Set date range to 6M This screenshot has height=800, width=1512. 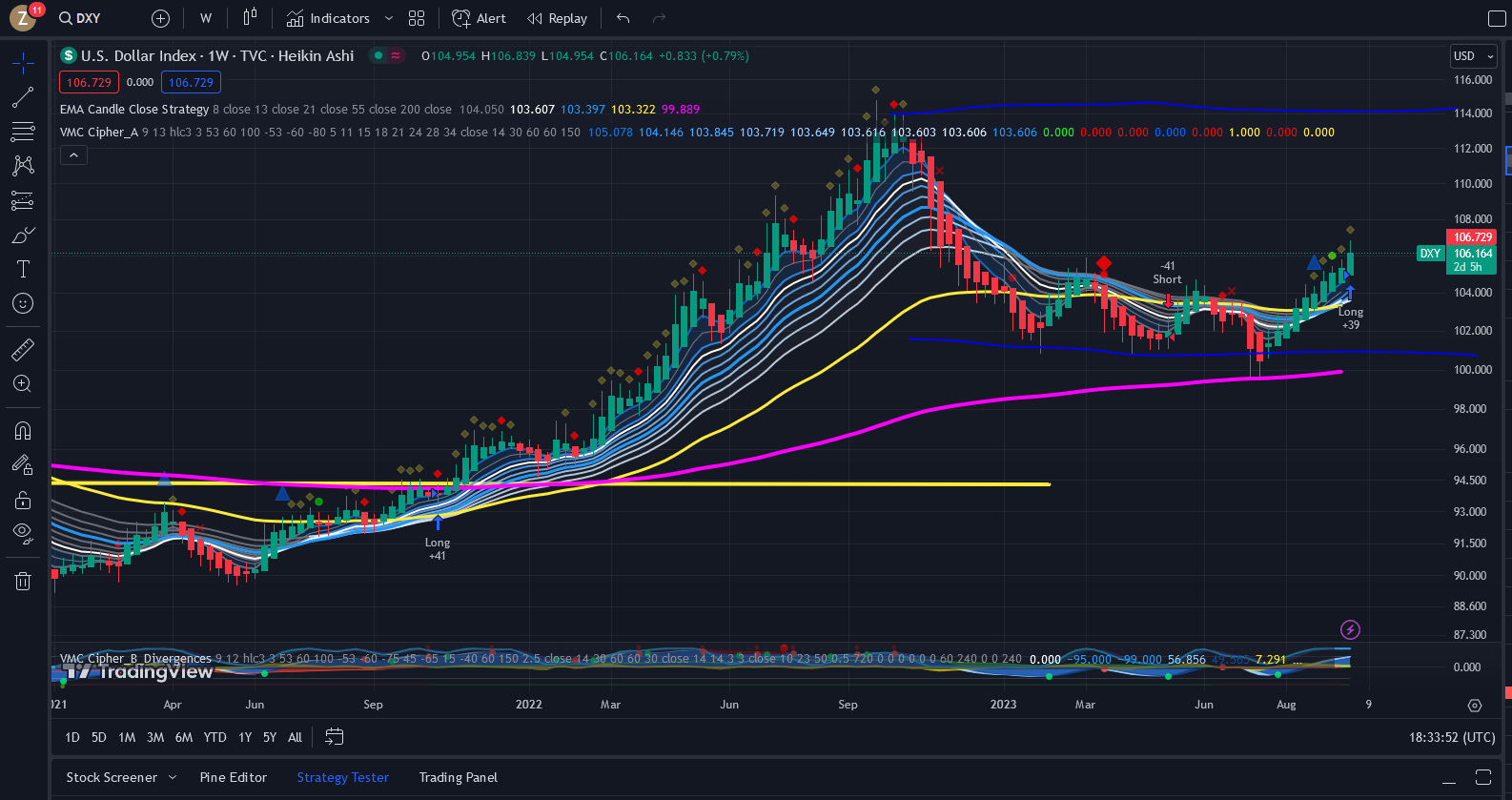(184, 737)
